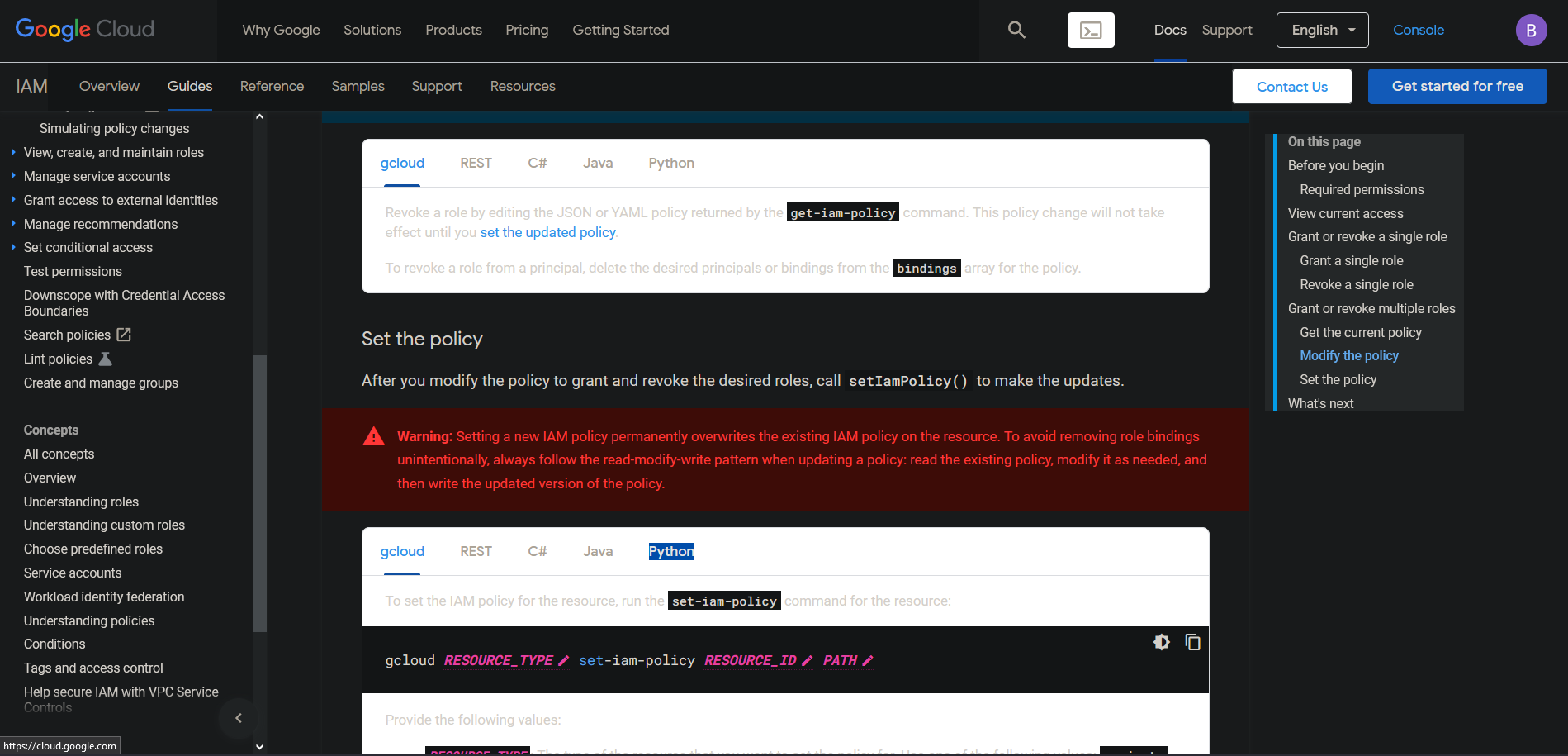Viewport: 1568px width, 756px height.
Task: Open the Reference tab in IAM navigation
Action: pyautogui.click(x=272, y=86)
